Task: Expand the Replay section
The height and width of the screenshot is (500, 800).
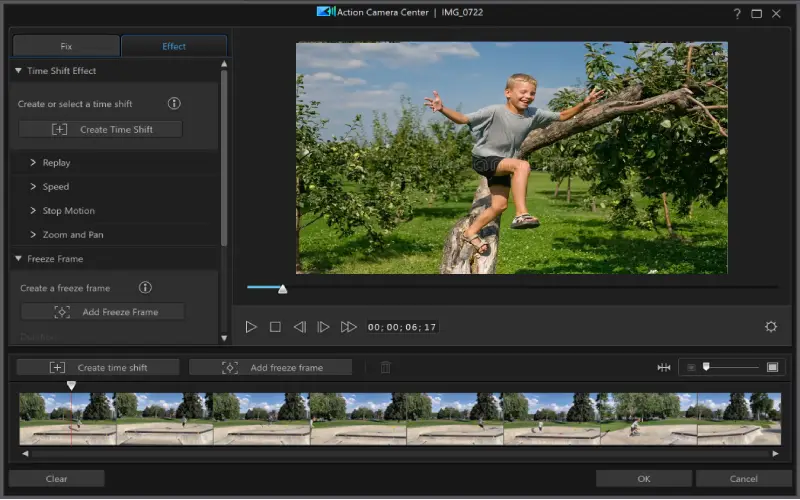Action: click(56, 163)
